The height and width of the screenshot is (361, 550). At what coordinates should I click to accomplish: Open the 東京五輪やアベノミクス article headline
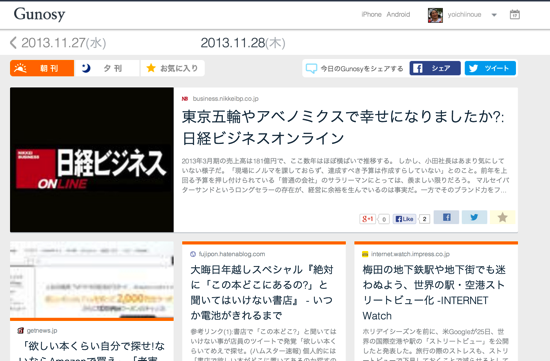343,127
